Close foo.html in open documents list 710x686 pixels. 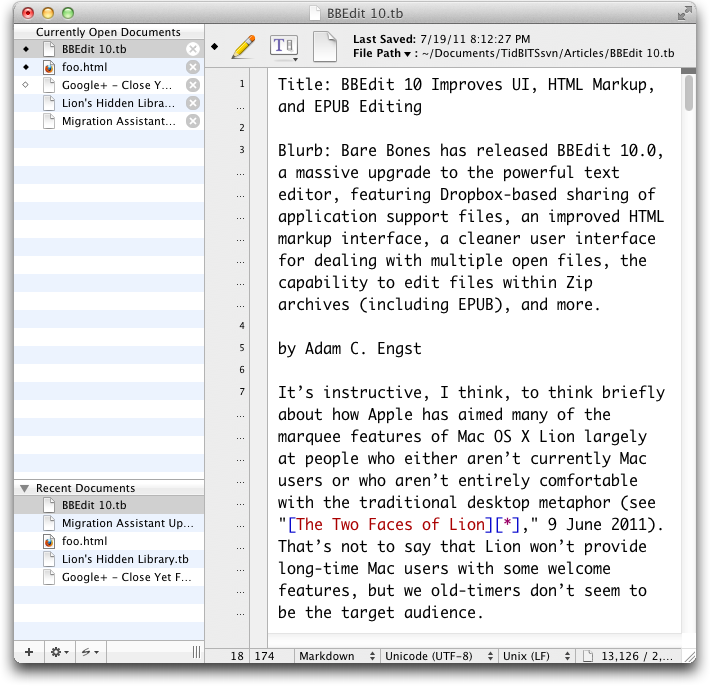tap(193, 67)
